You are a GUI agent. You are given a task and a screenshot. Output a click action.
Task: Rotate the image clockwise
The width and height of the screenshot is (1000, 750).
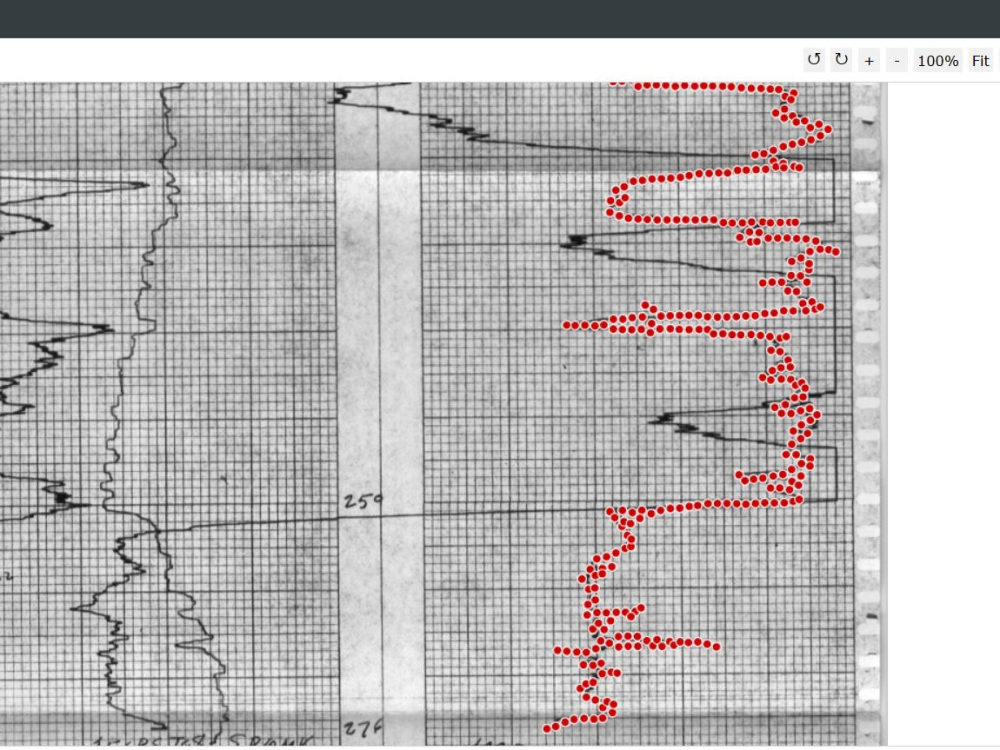(x=842, y=61)
